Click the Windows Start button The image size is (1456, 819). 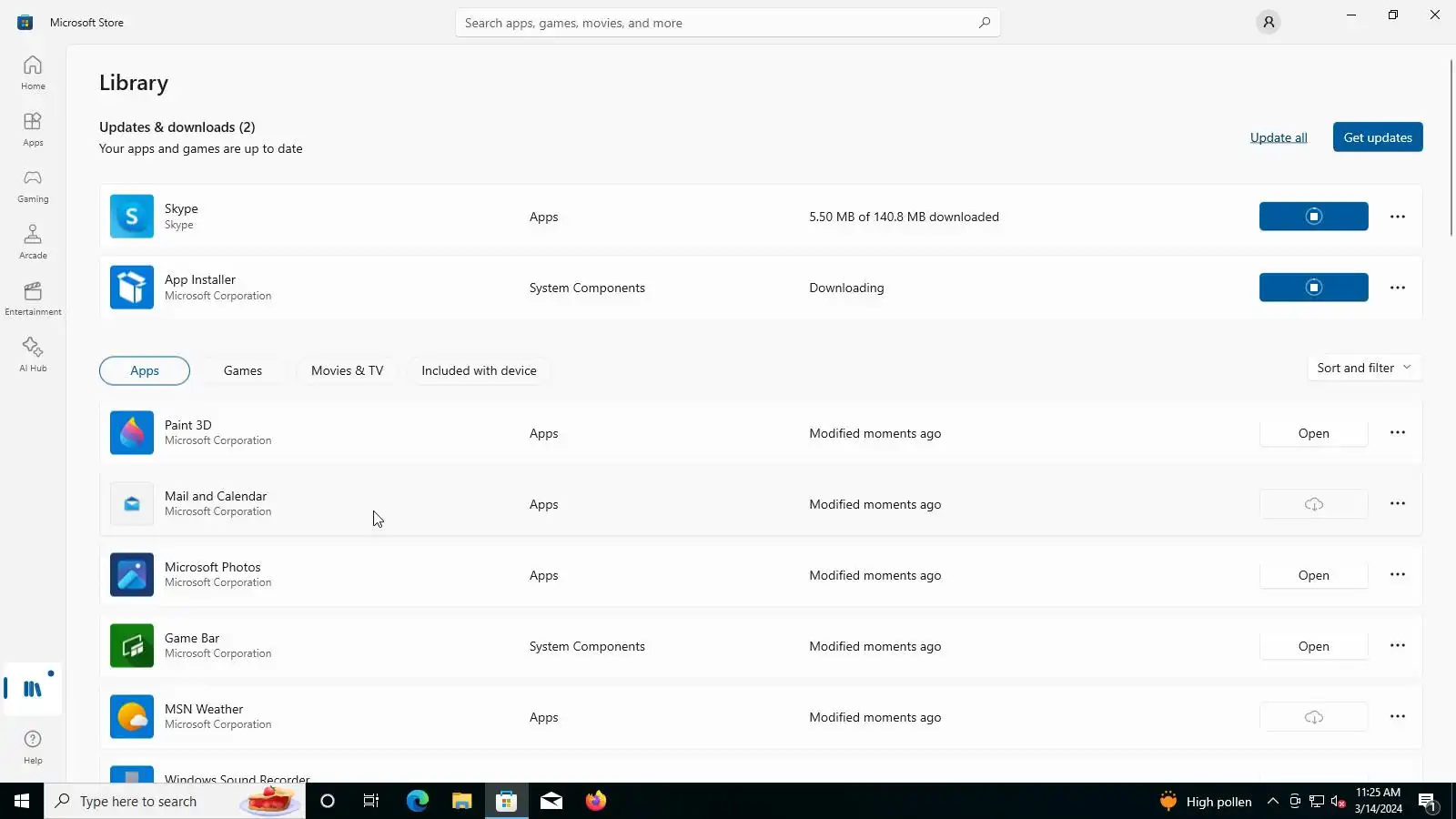[x=22, y=801]
